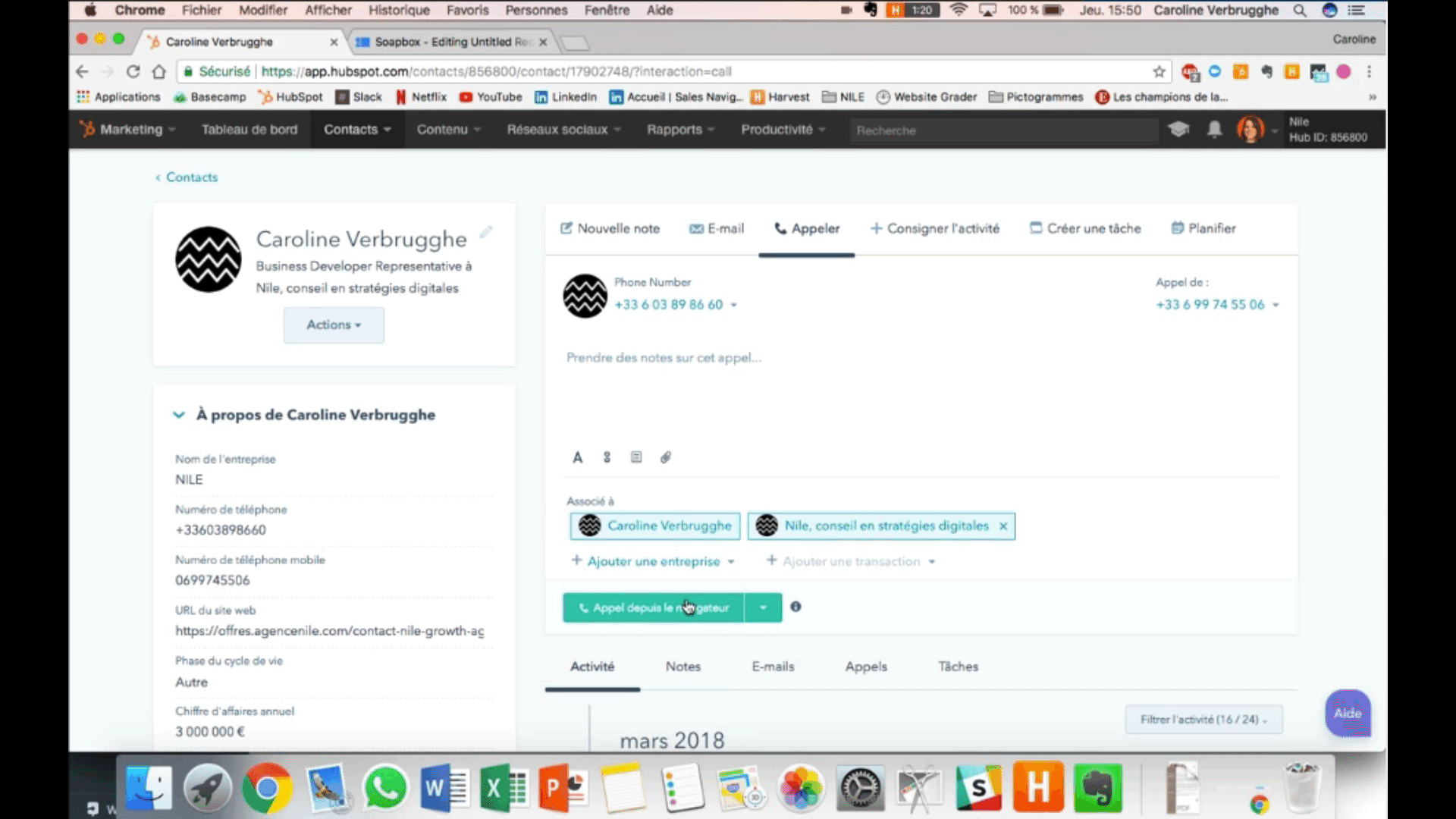Expand the Actions dropdown

tap(334, 325)
